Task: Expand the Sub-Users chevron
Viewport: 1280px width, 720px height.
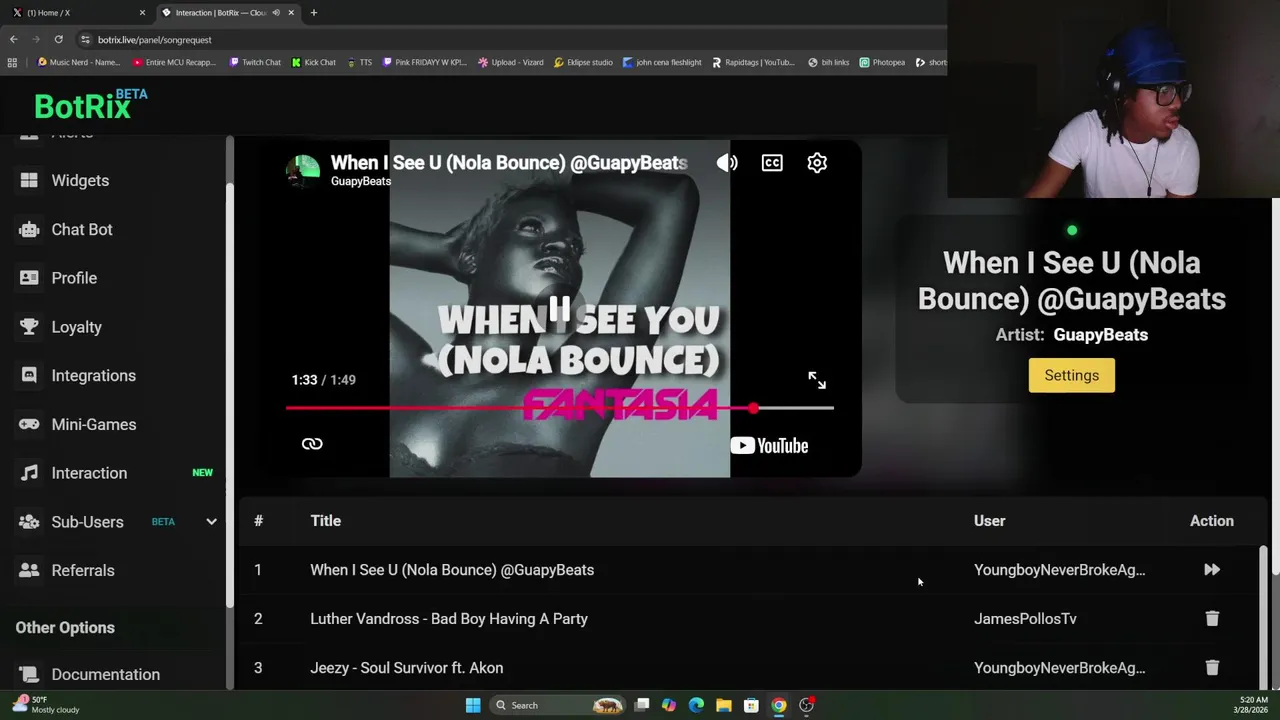Action: coord(211,522)
